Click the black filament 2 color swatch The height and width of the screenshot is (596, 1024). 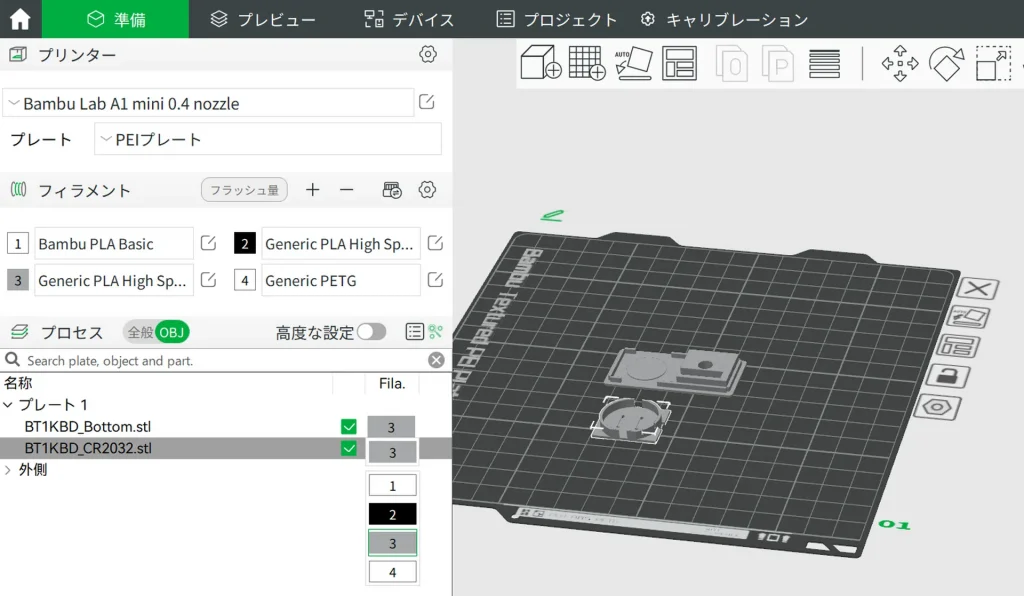coord(245,244)
